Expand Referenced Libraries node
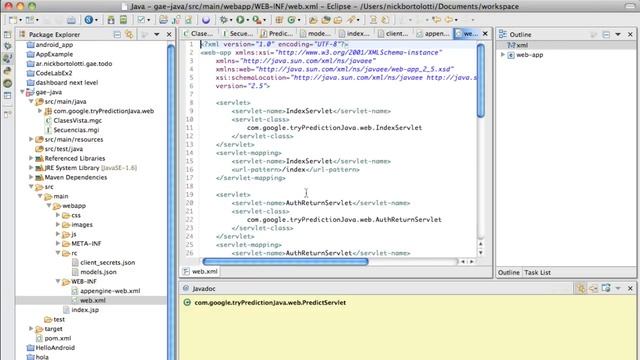 31,158
